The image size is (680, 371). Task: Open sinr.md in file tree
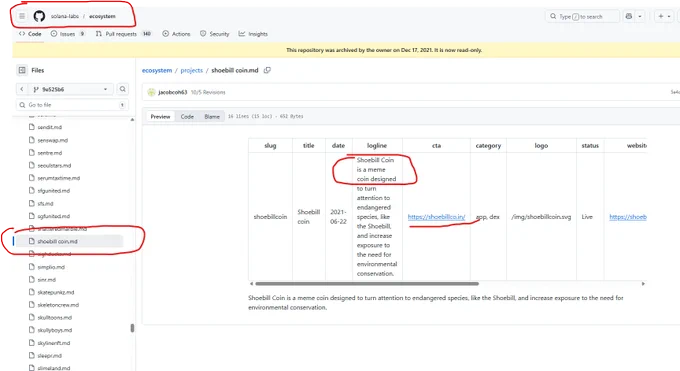click(x=46, y=280)
